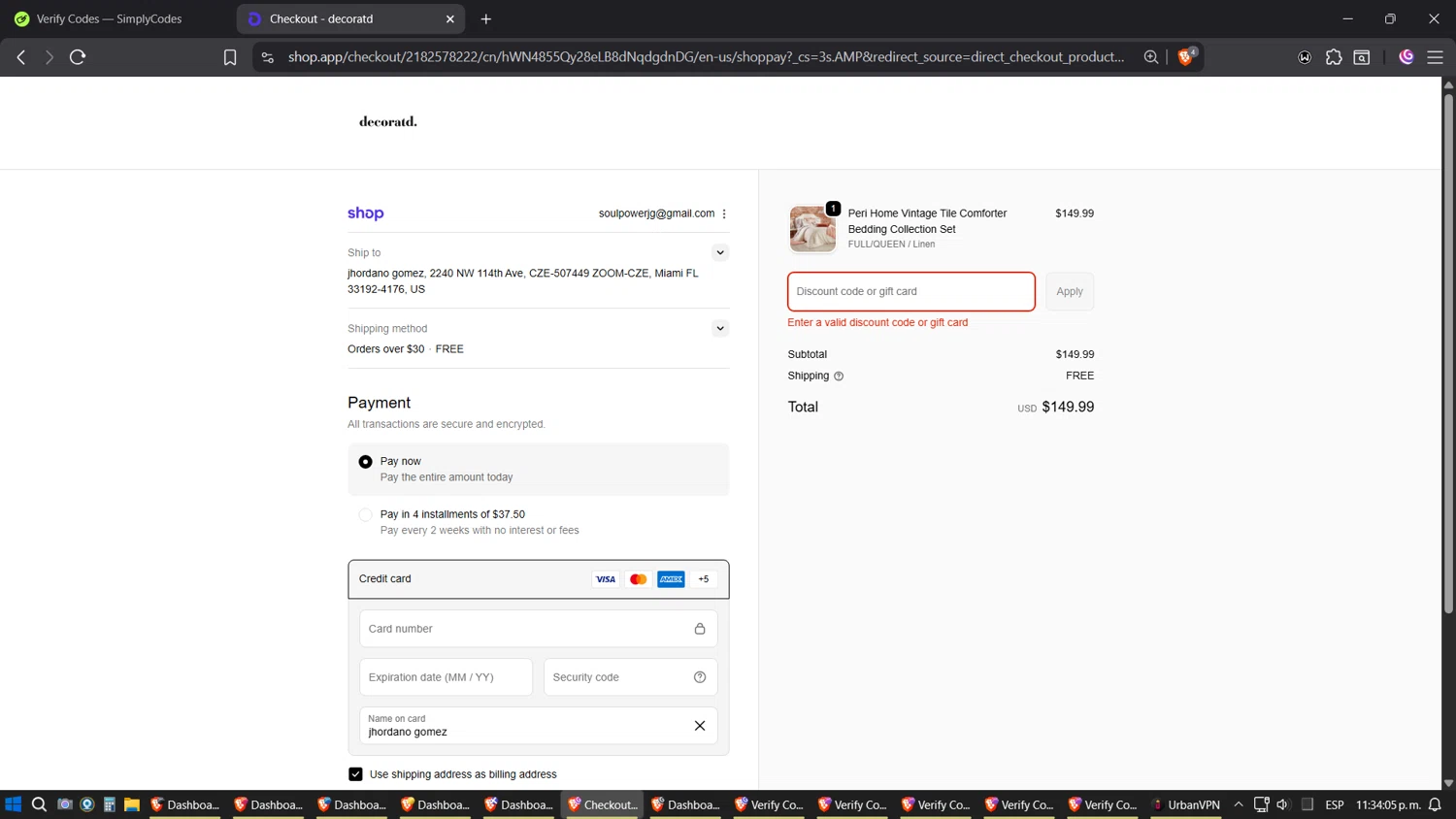
Task: Open Brave Shields lion icon
Action: click(x=1185, y=57)
